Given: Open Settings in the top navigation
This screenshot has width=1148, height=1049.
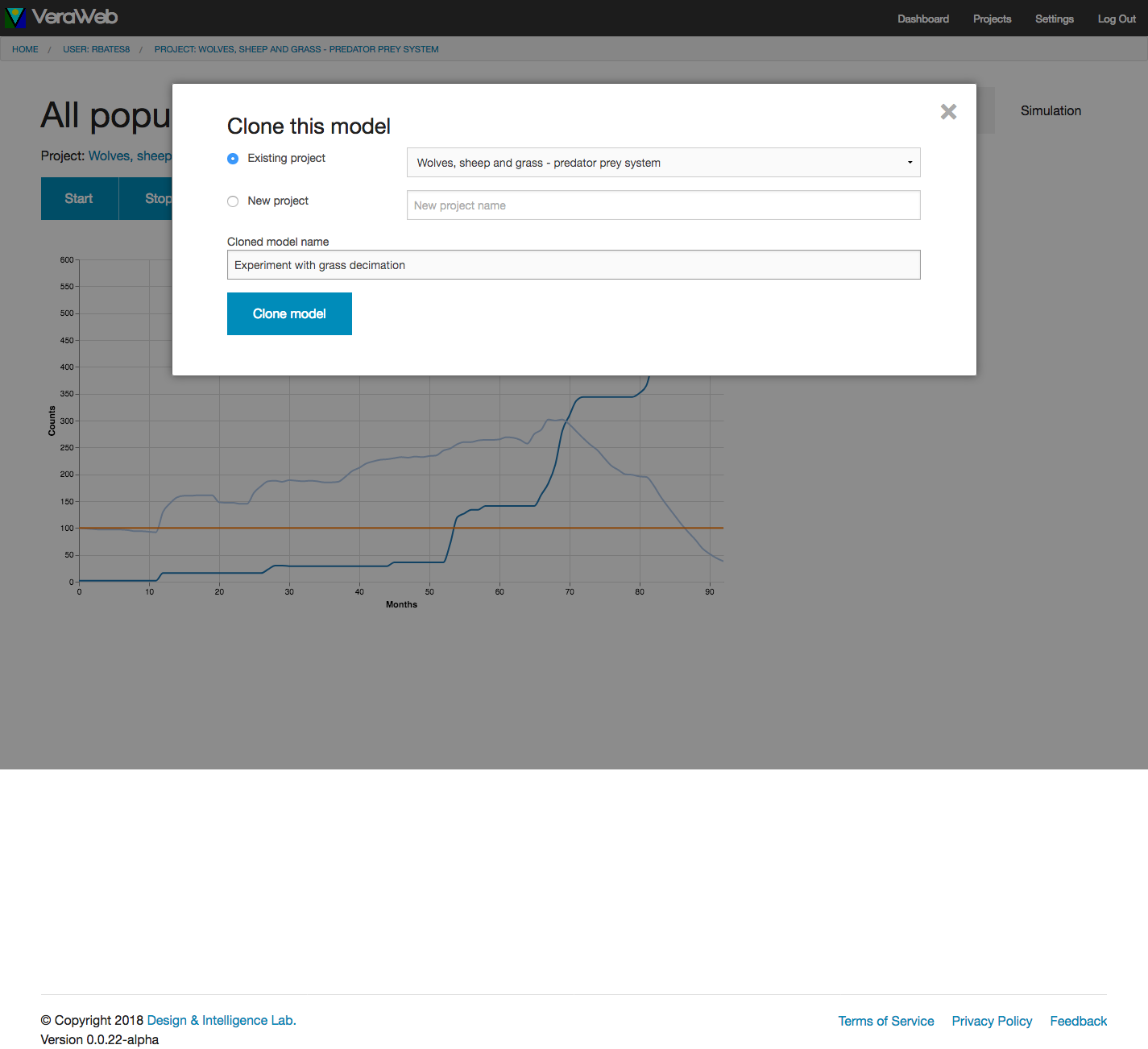Looking at the screenshot, I should click(1054, 19).
